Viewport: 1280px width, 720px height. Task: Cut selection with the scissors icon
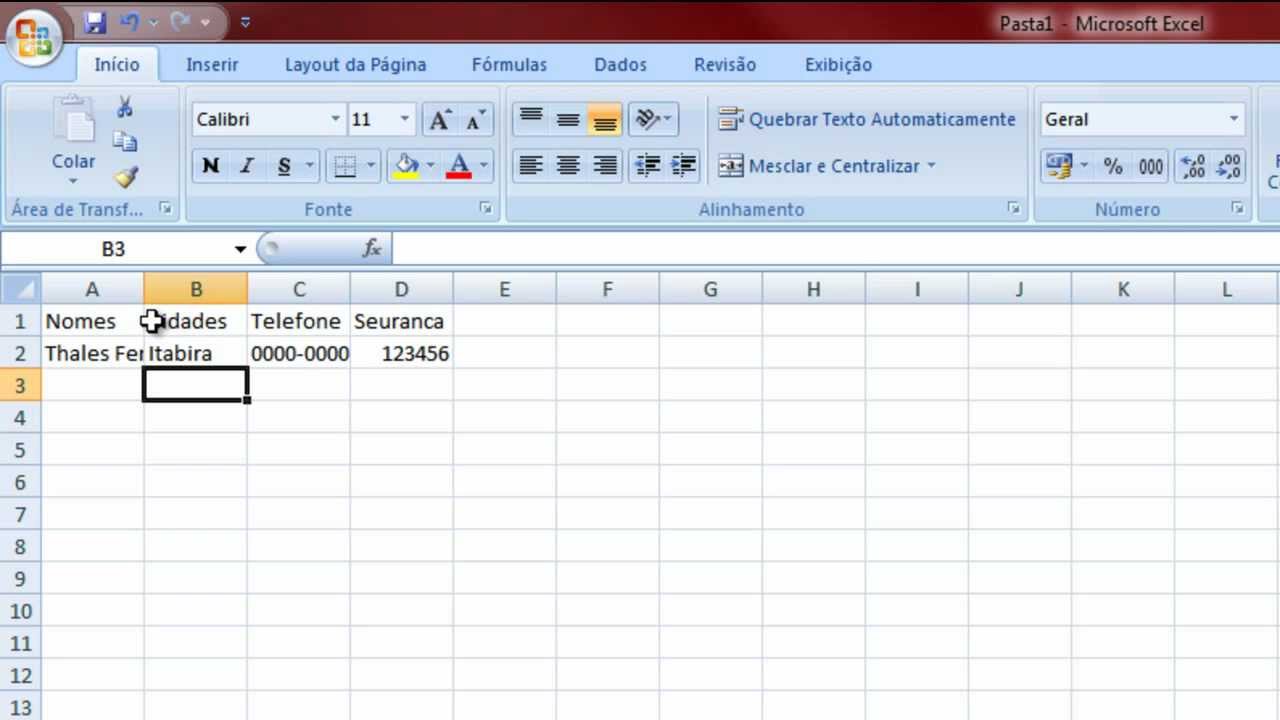click(125, 107)
